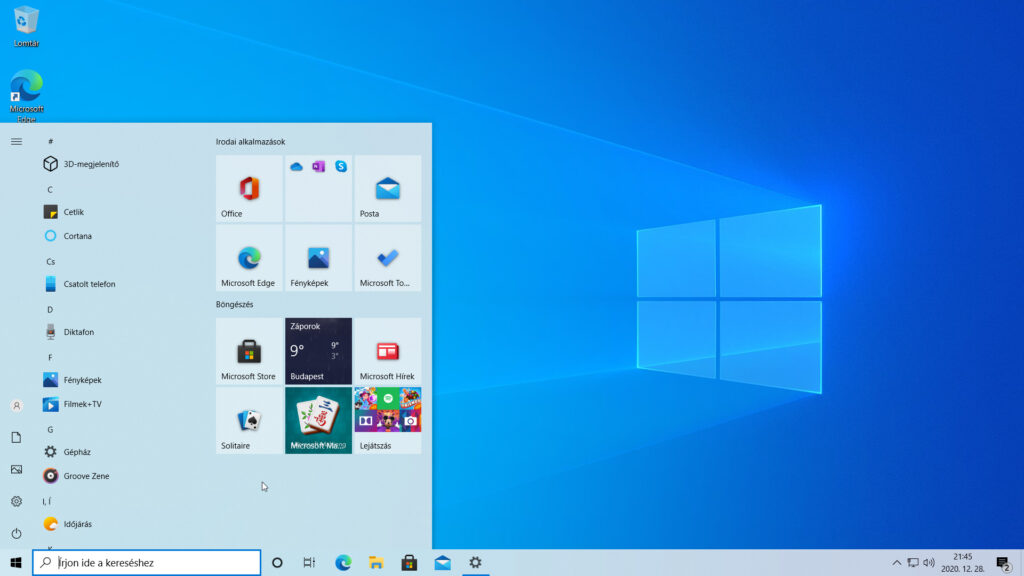
Task: Click the Skype icon in the folder tile
Action: [341, 167]
